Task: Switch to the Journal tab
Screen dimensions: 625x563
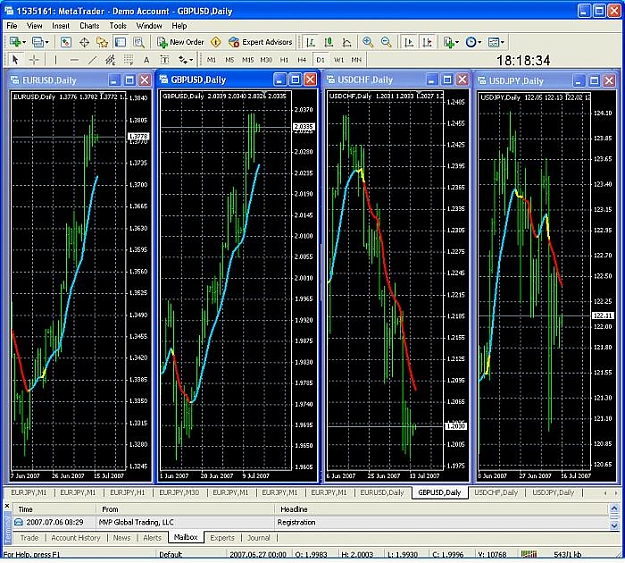Action: [259, 538]
